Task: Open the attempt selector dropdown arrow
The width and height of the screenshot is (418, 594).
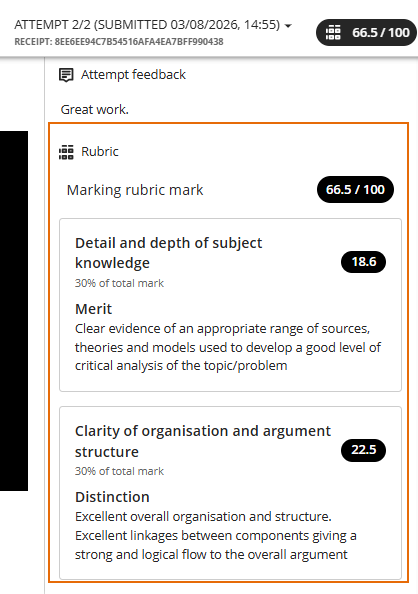Action: click(x=288, y=26)
